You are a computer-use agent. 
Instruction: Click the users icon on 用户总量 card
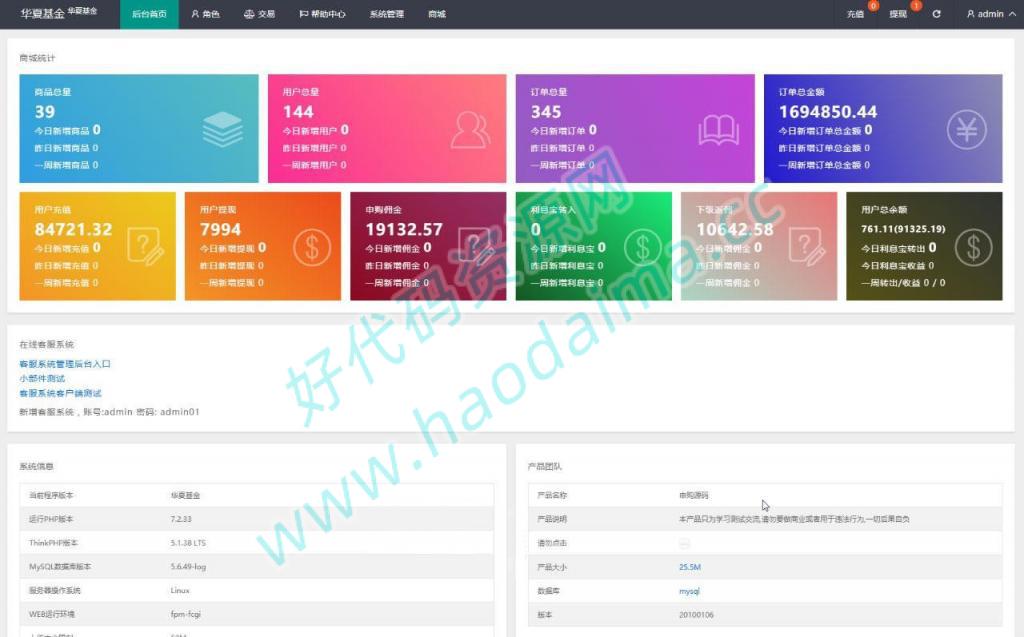tap(470, 129)
